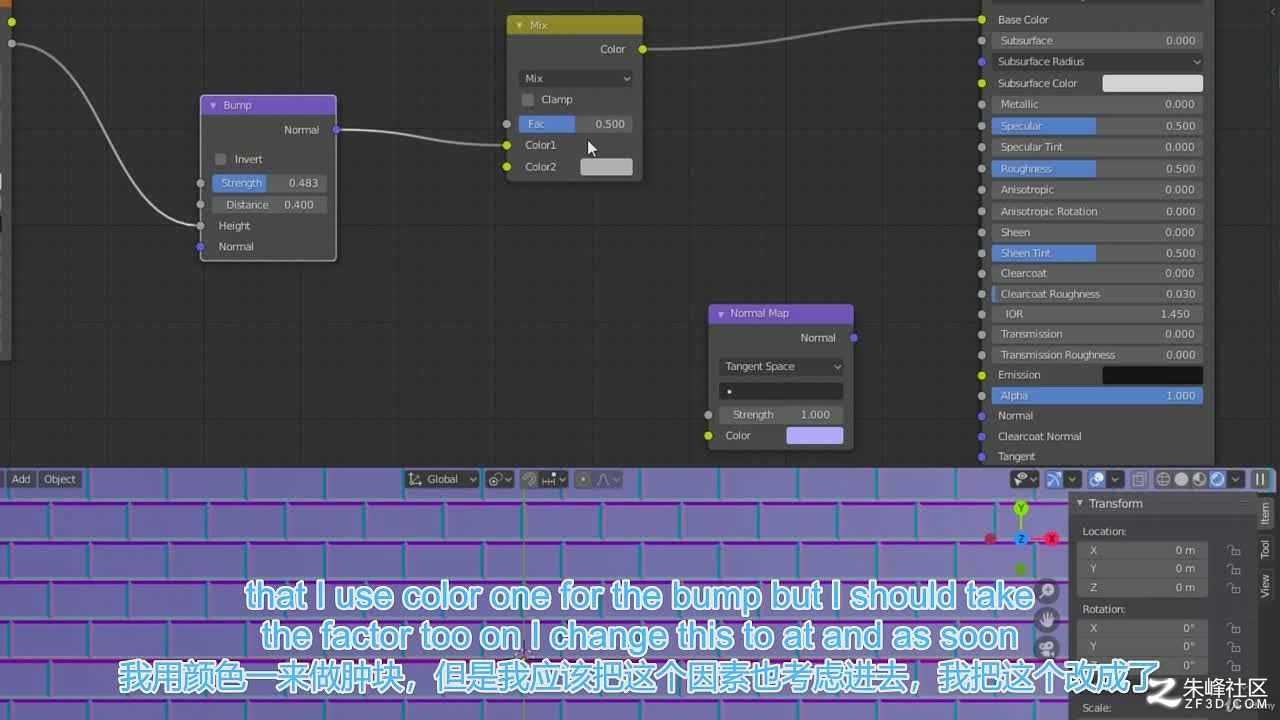
Task: Click the Bump node Normal output socket
Action: point(336,129)
